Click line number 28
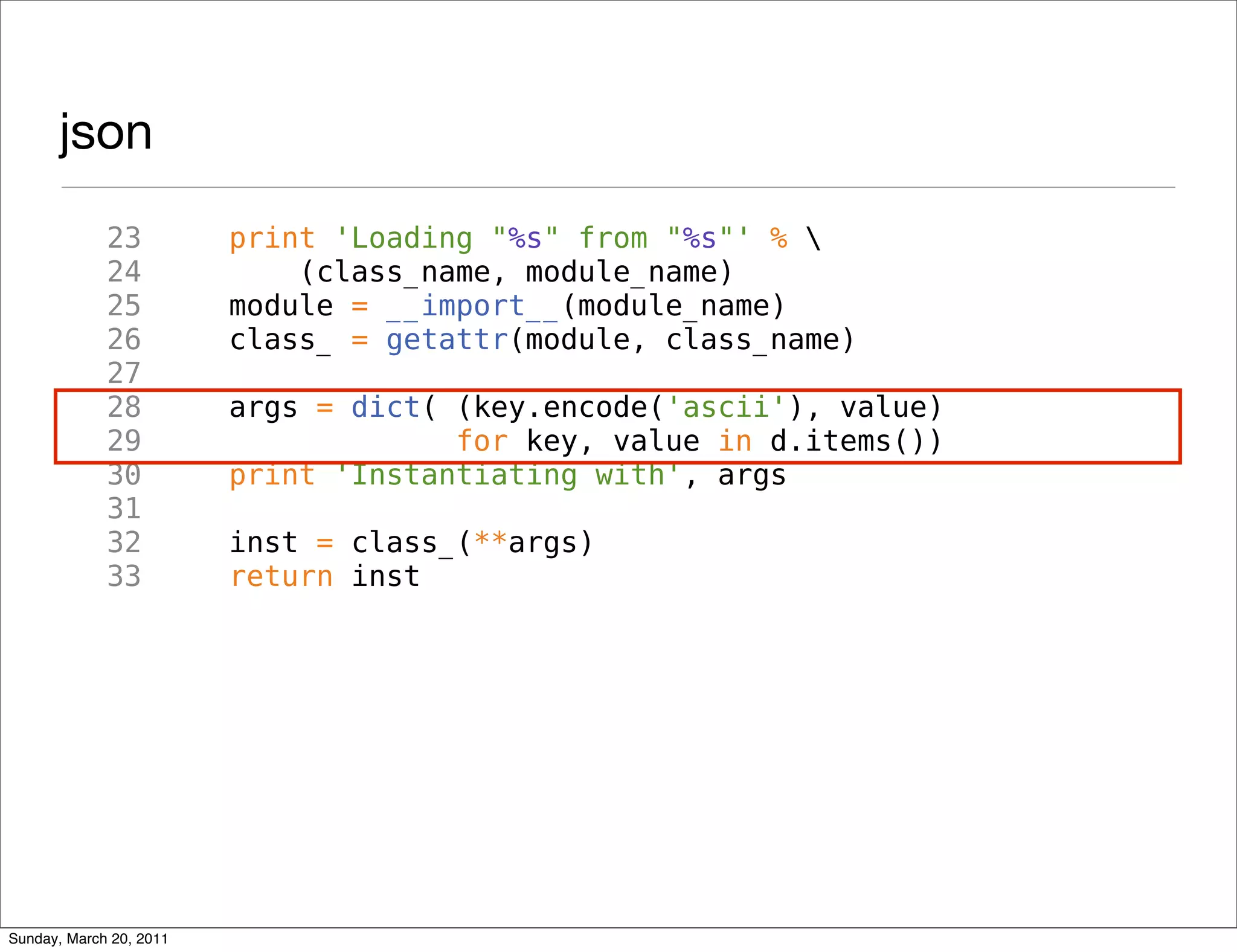Image resolution: width=1237 pixels, height=952 pixels. coord(124,407)
